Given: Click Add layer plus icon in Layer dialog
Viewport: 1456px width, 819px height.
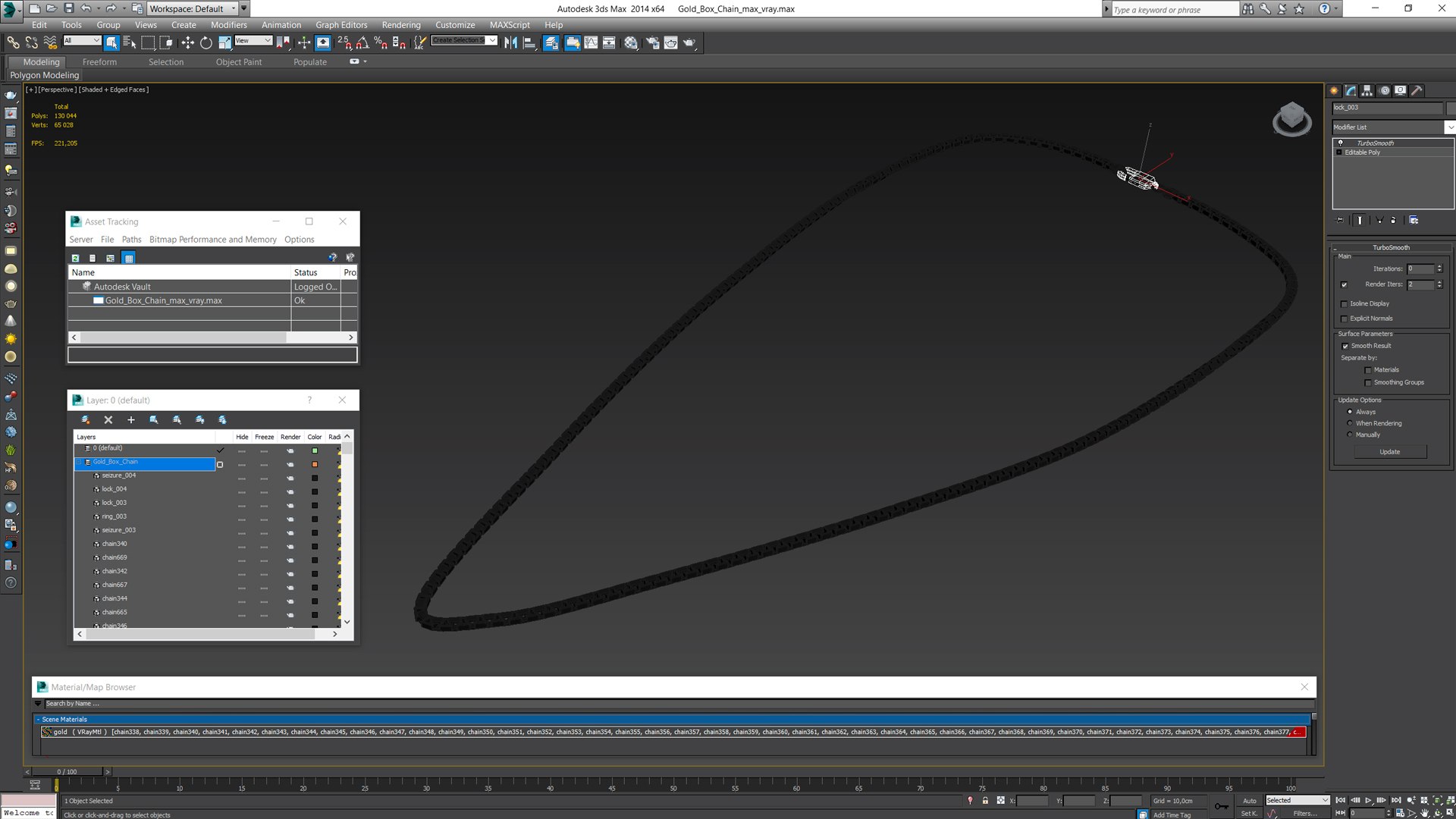Looking at the screenshot, I should point(130,419).
